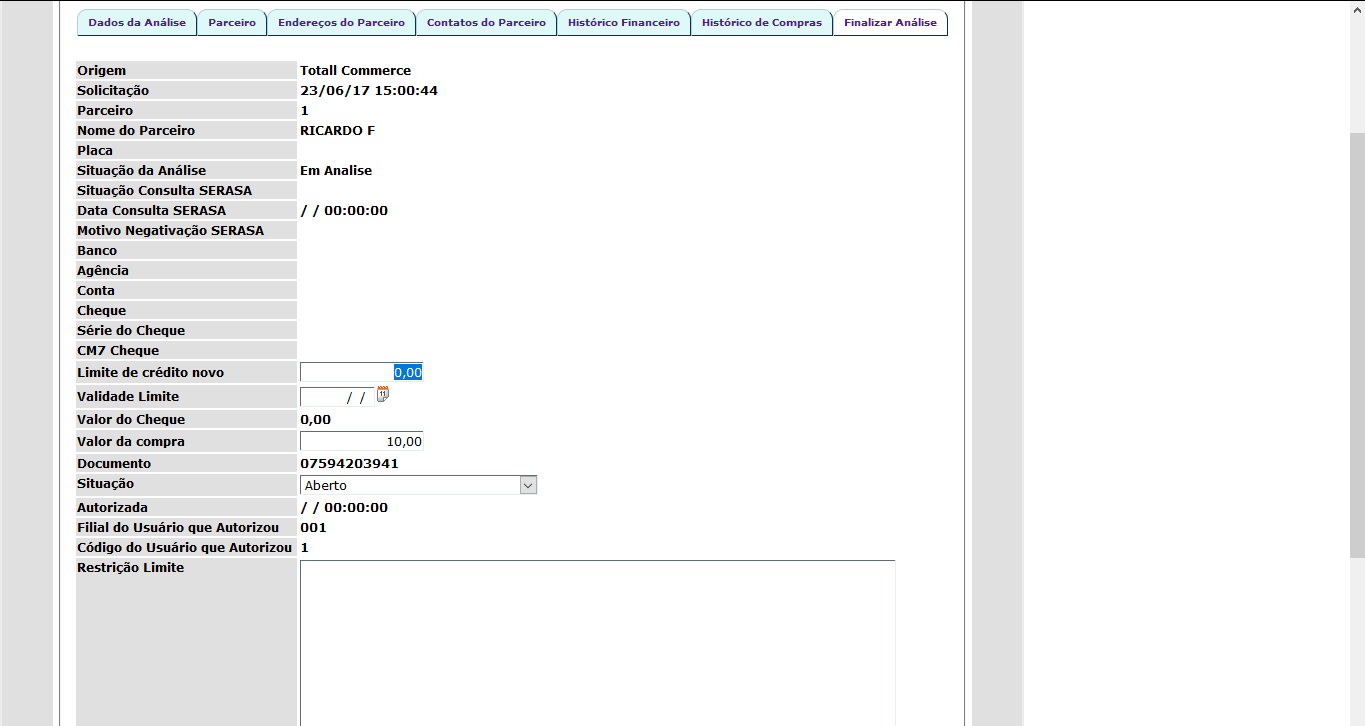Image resolution: width=1365 pixels, height=726 pixels.
Task: Select the Finalizar Análise tab
Action: (890, 23)
